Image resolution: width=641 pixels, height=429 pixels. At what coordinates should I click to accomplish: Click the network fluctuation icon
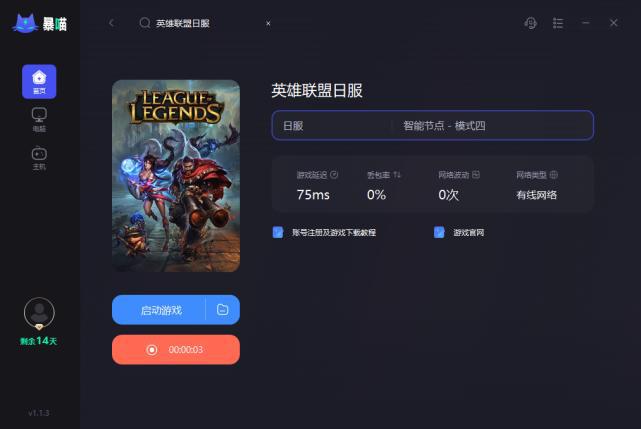(476, 175)
